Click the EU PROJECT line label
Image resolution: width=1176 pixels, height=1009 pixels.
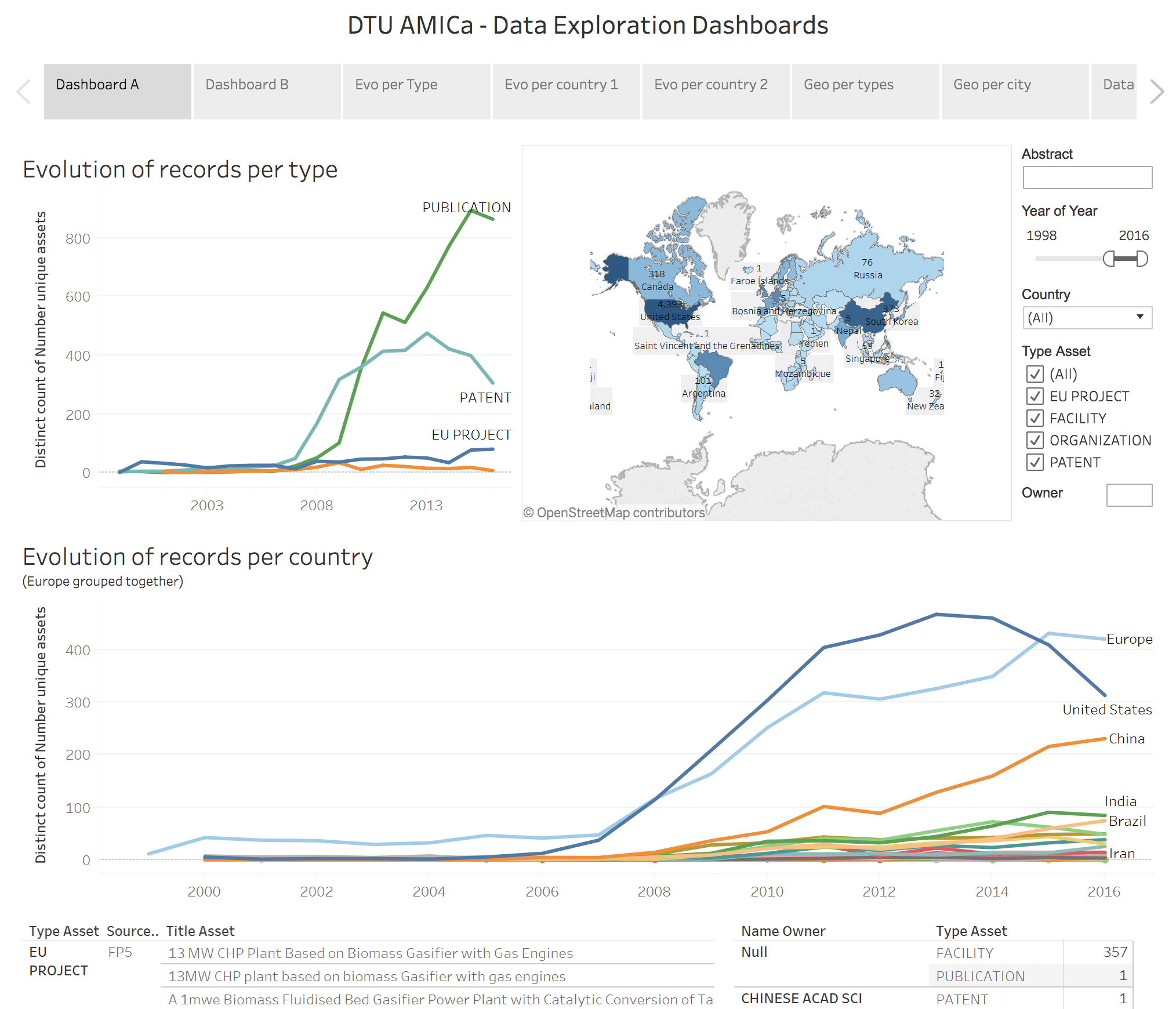click(x=471, y=435)
